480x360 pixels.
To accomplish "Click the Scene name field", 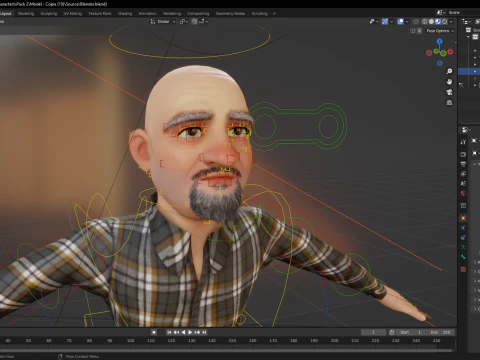I will tap(463, 13).
